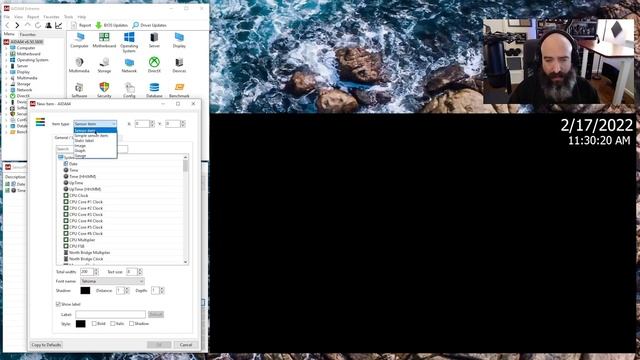The image size is (640, 360).
Task: Click the Y position stepper
Action: tap(183, 124)
